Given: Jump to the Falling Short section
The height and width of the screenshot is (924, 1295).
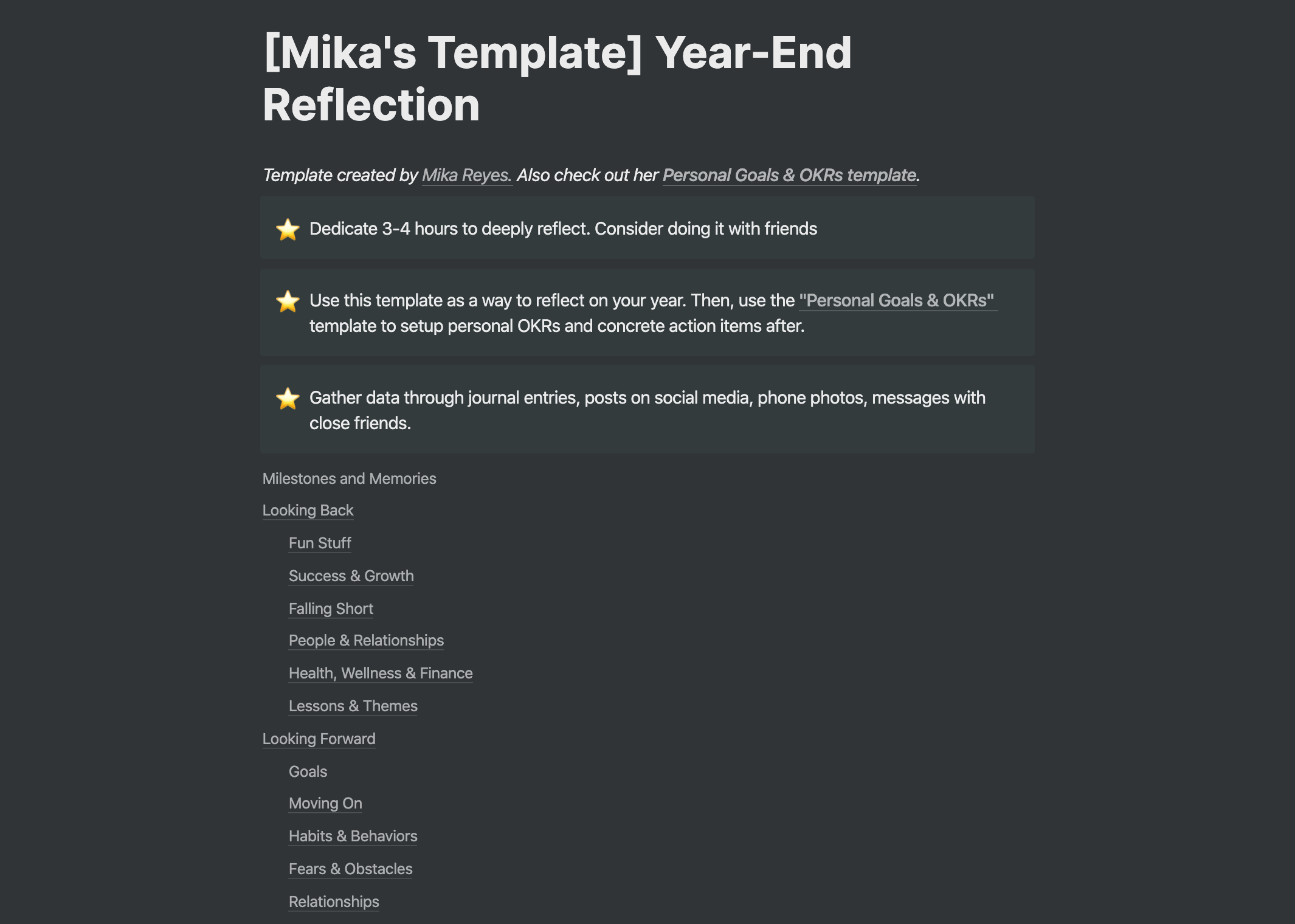Looking at the screenshot, I should click(x=331, y=609).
